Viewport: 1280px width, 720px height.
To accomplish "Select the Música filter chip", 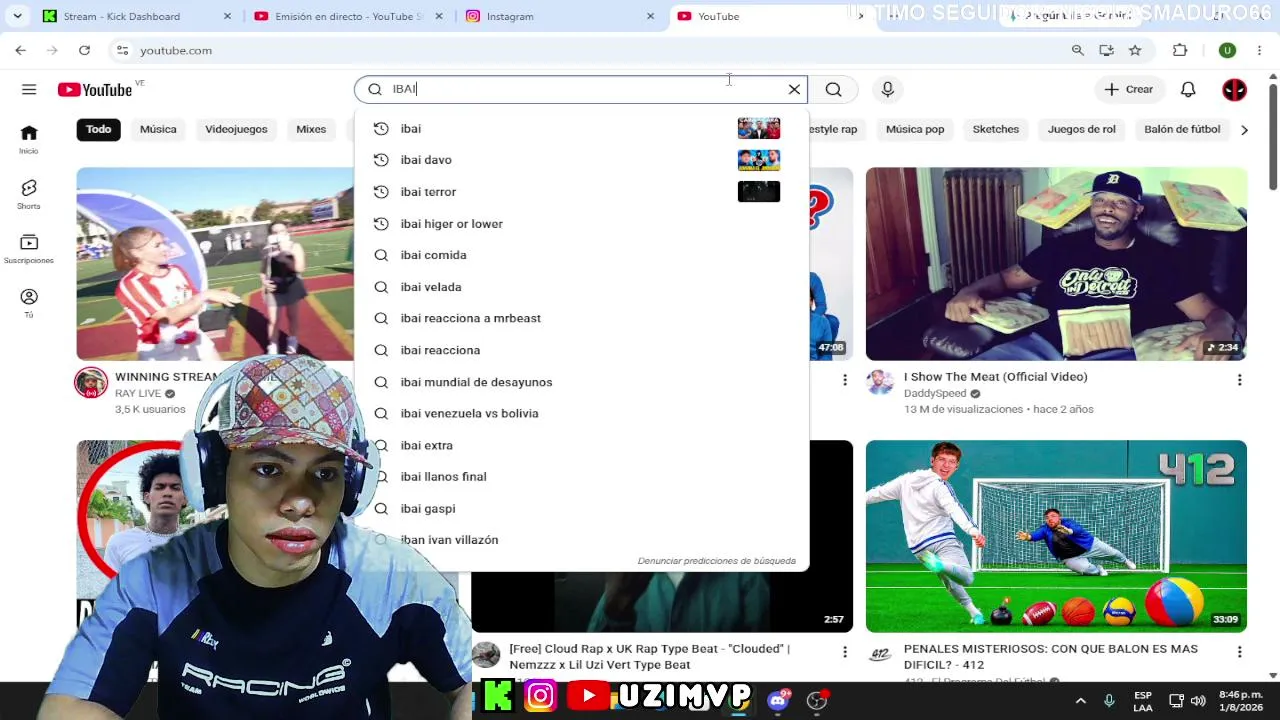I will point(158,129).
